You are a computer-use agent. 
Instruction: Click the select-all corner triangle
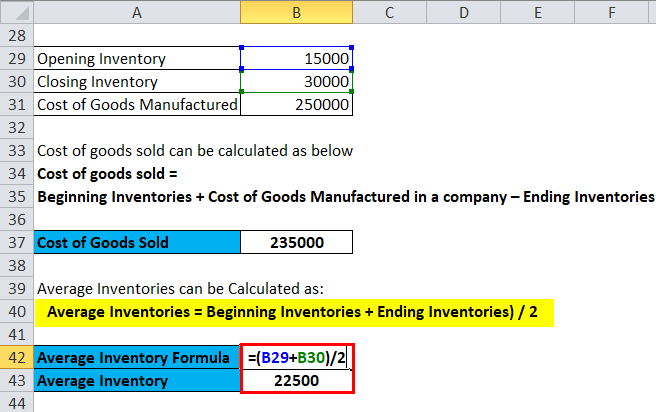coord(15,11)
